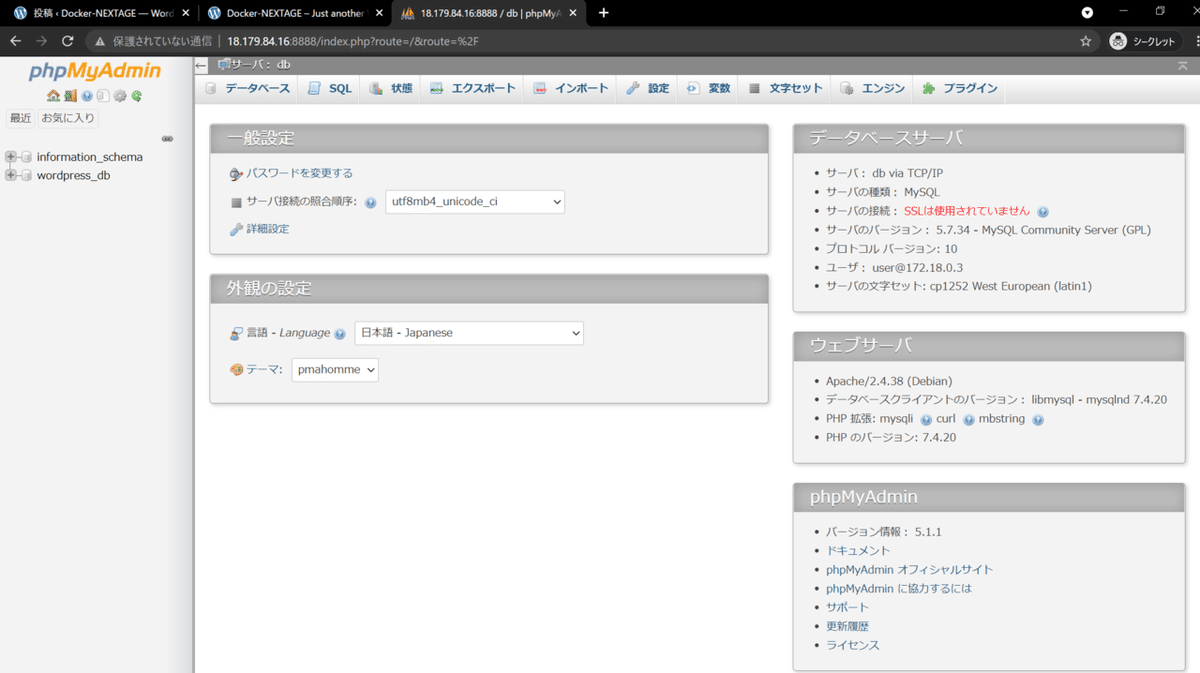Click the phpMyAdmin logo
Viewport: 1200px width, 673px height.
[95, 71]
